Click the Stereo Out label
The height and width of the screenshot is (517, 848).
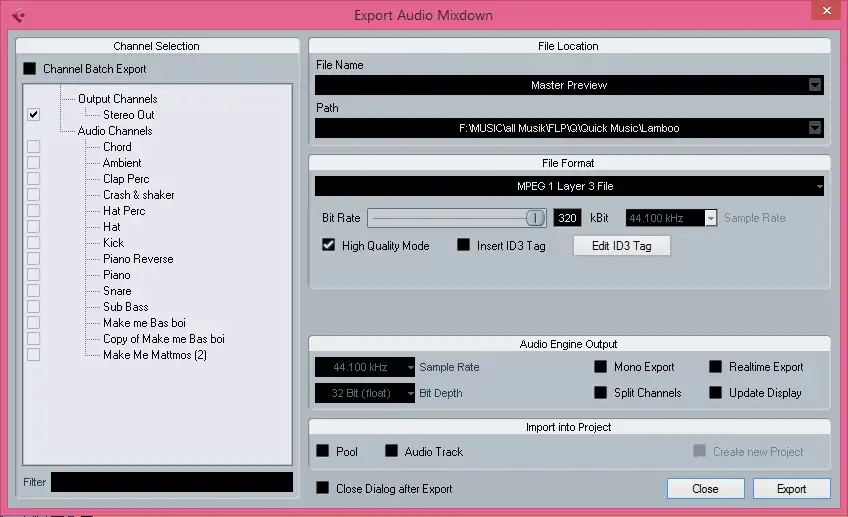pos(129,115)
